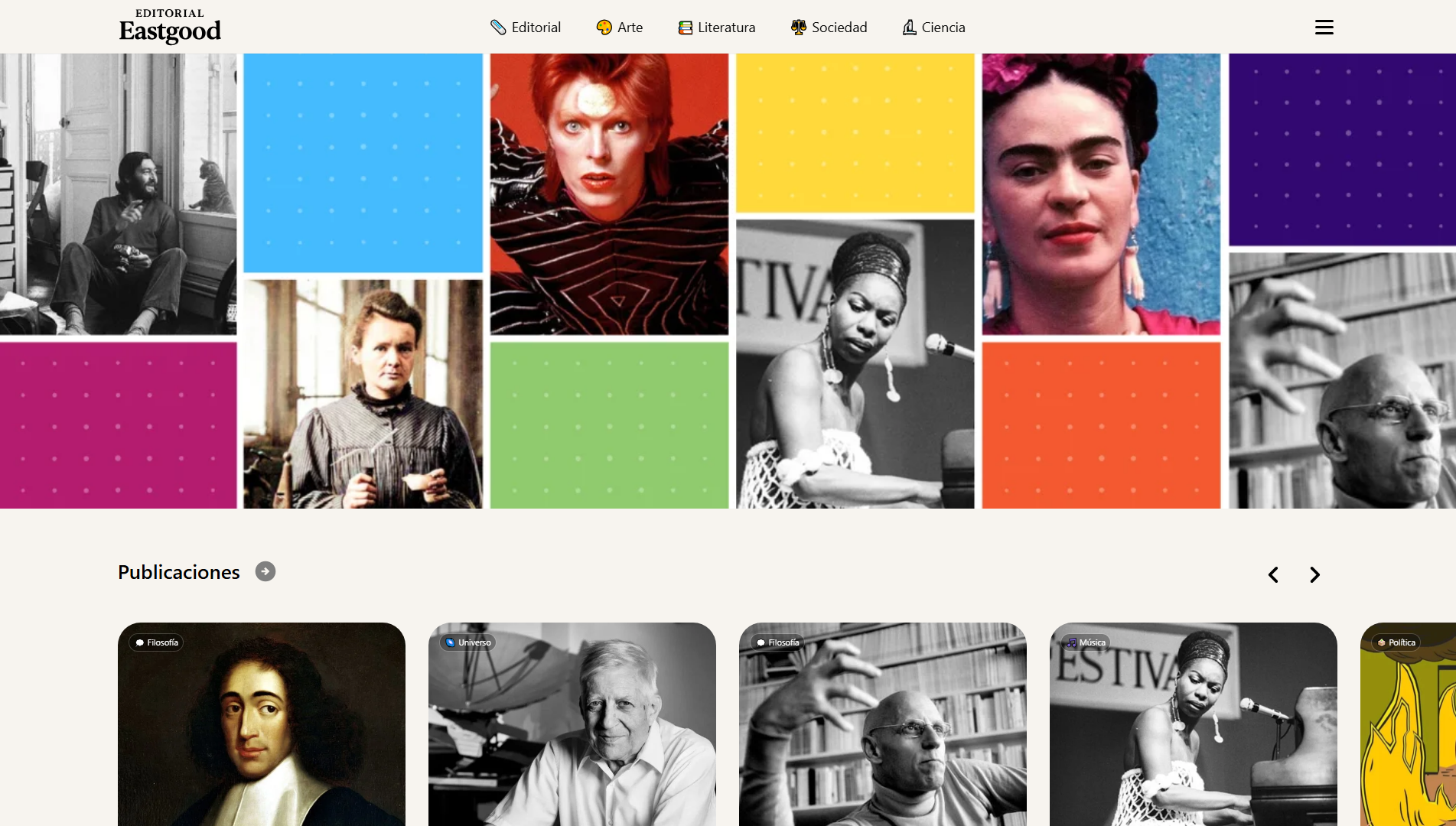Open the Ciencia menu item
Image resolution: width=1456 pixels, height=826 pixels.
pyautogui.click(x=933, y=28)
